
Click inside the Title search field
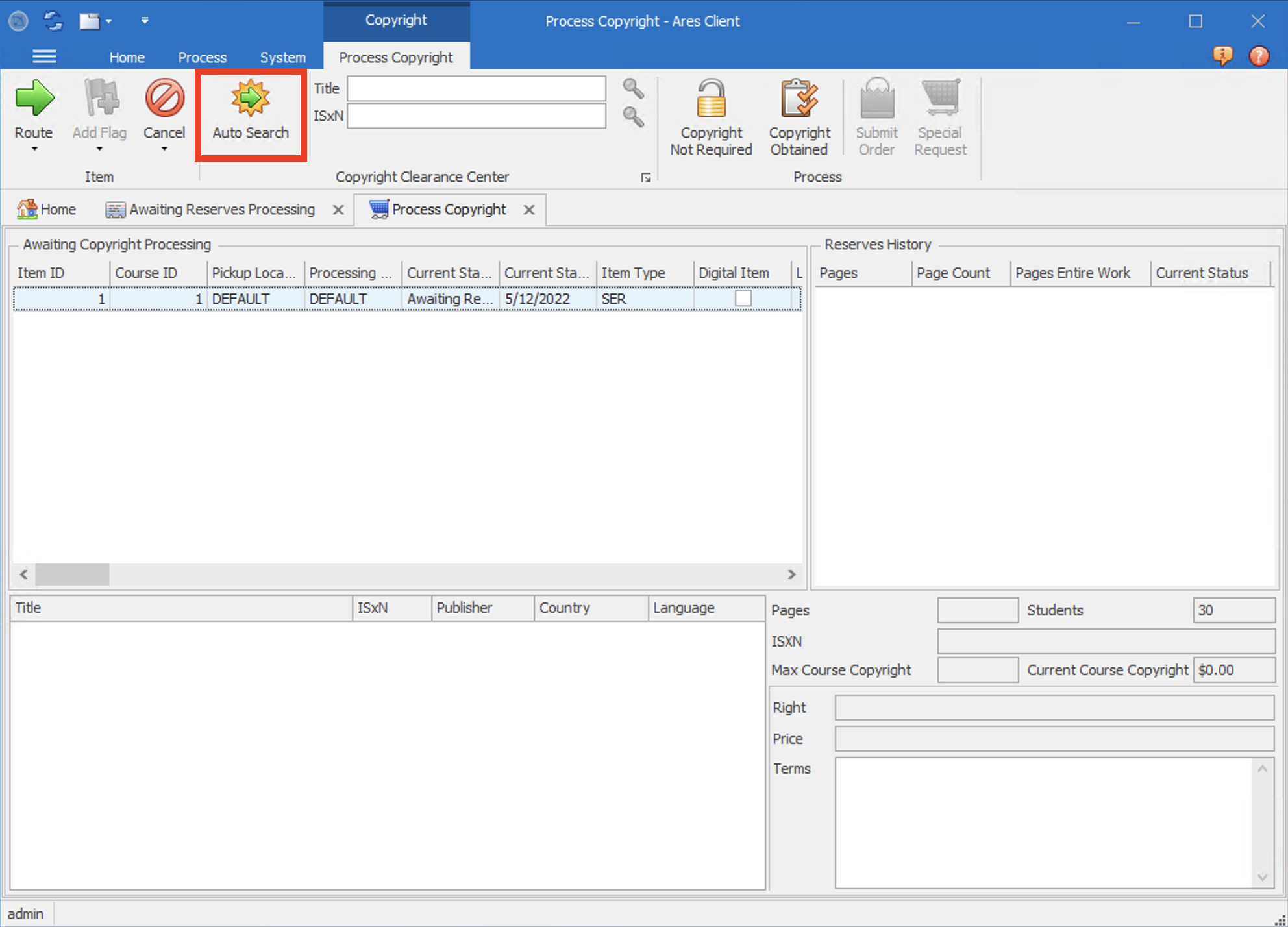pyautogui.click(x=476, y=88)
